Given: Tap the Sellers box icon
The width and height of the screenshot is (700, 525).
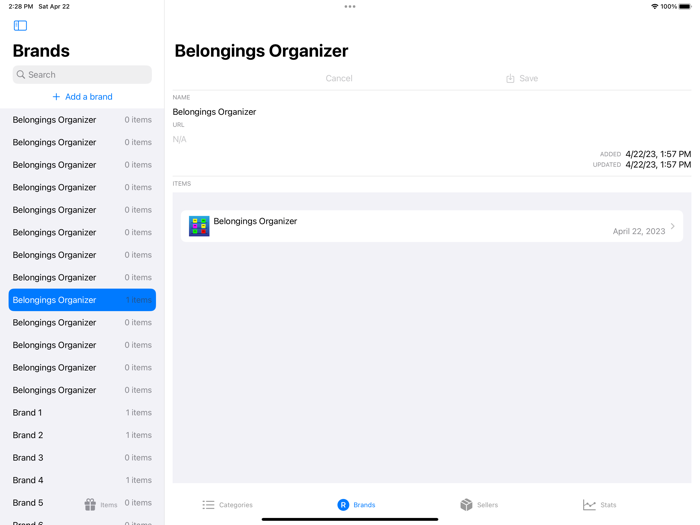Looking at the screenshot, I should point(466,504).
